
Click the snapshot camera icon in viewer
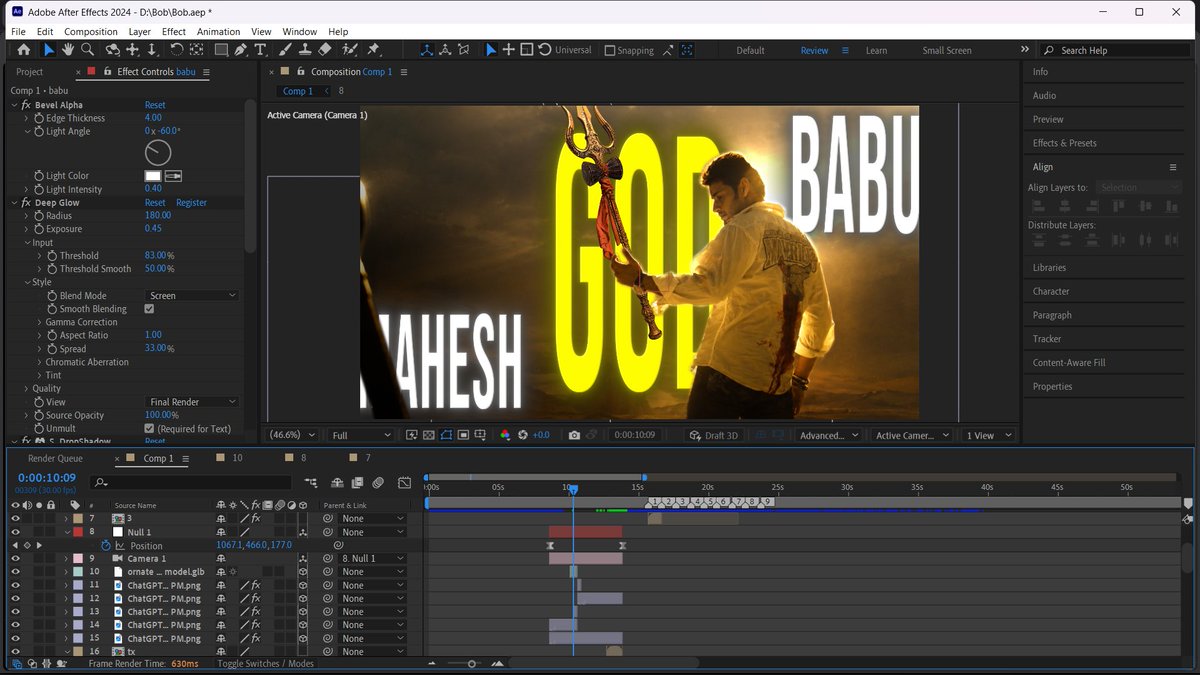pyautogui.click(x=574, y=435)
